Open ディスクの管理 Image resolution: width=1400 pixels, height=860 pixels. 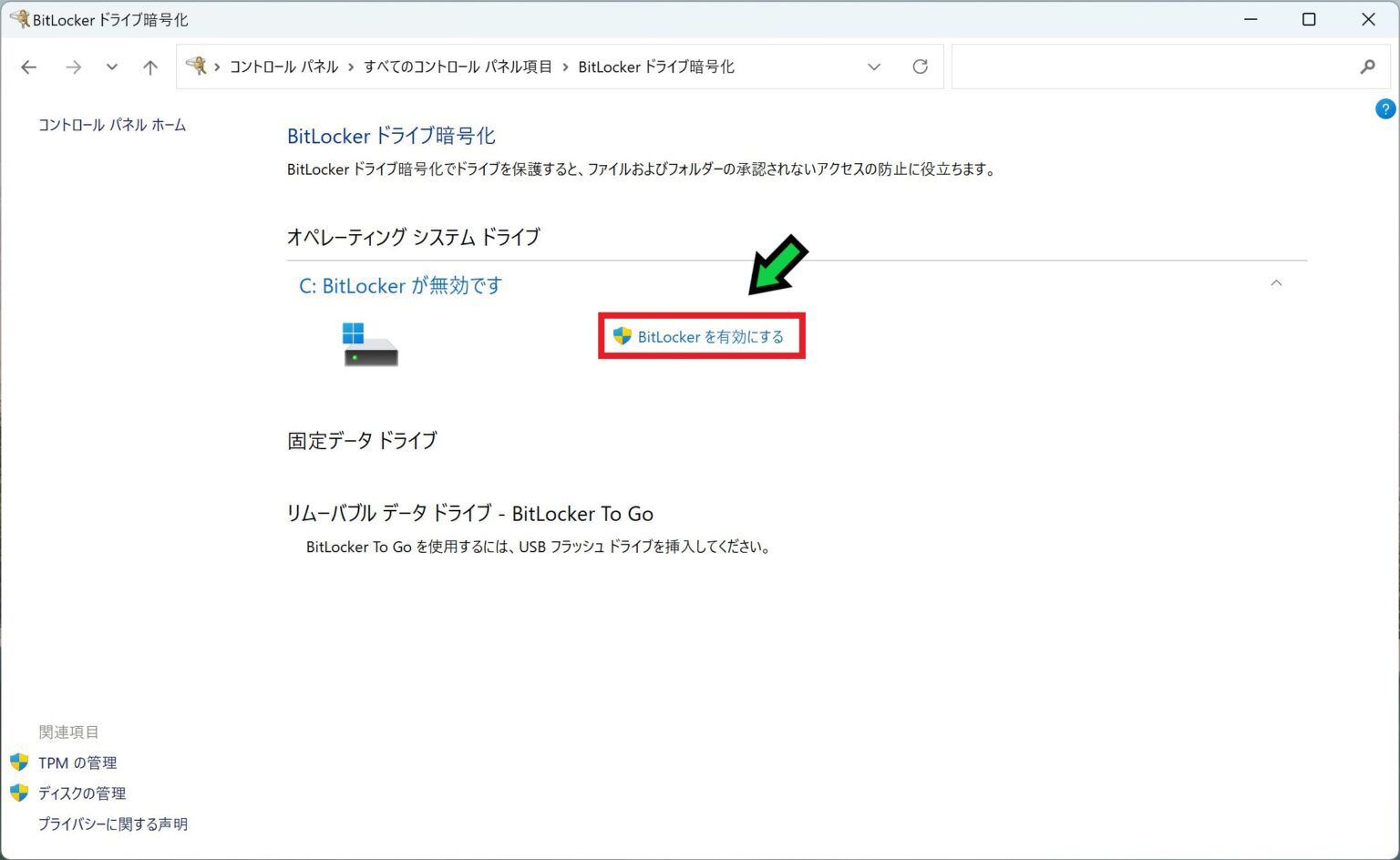(80, 793)
